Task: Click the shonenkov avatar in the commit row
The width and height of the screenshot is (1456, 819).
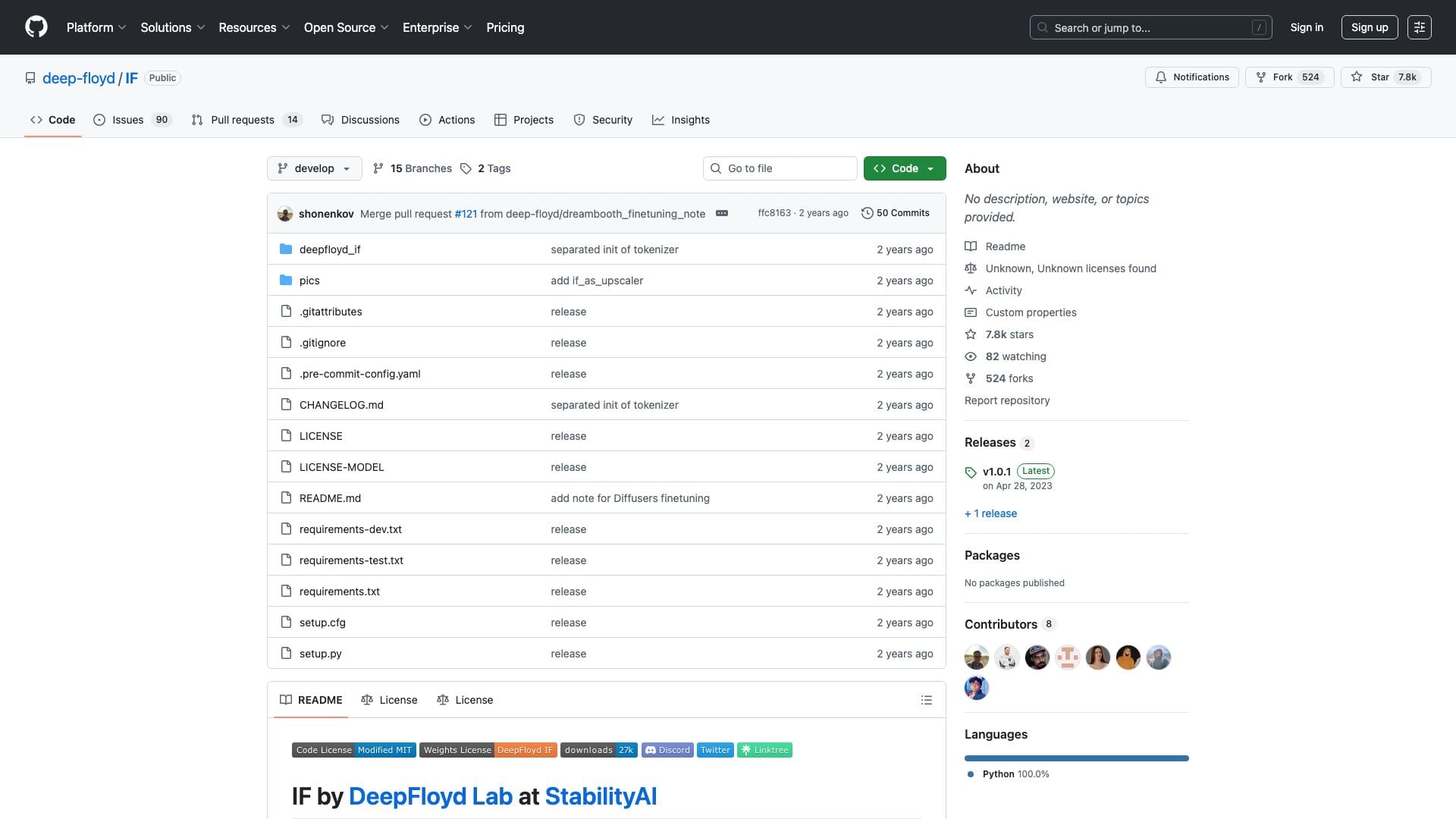Action: click(285, 214)
